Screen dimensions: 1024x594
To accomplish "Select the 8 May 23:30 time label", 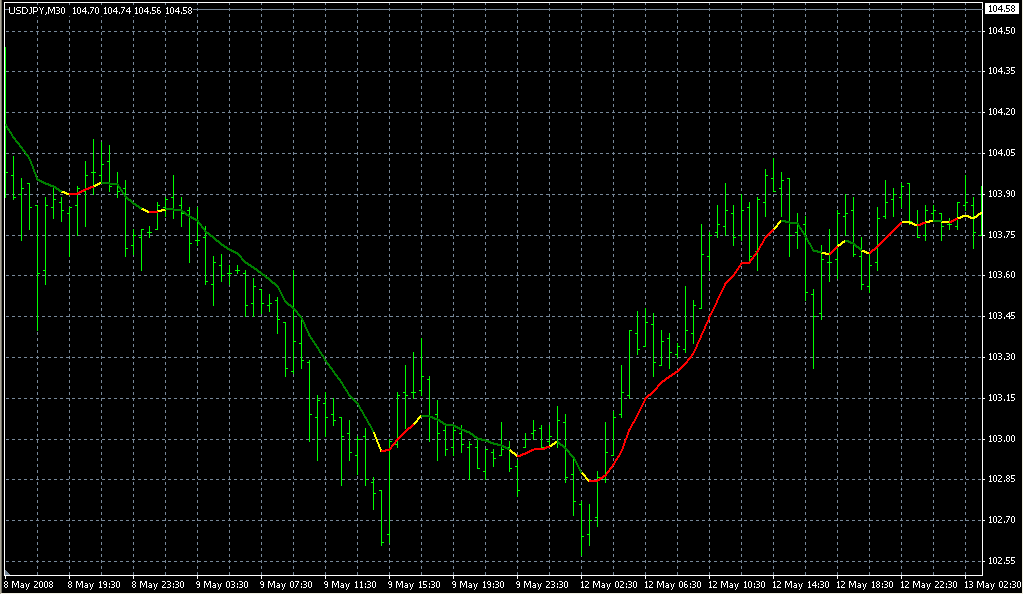I will click(159, 584).
